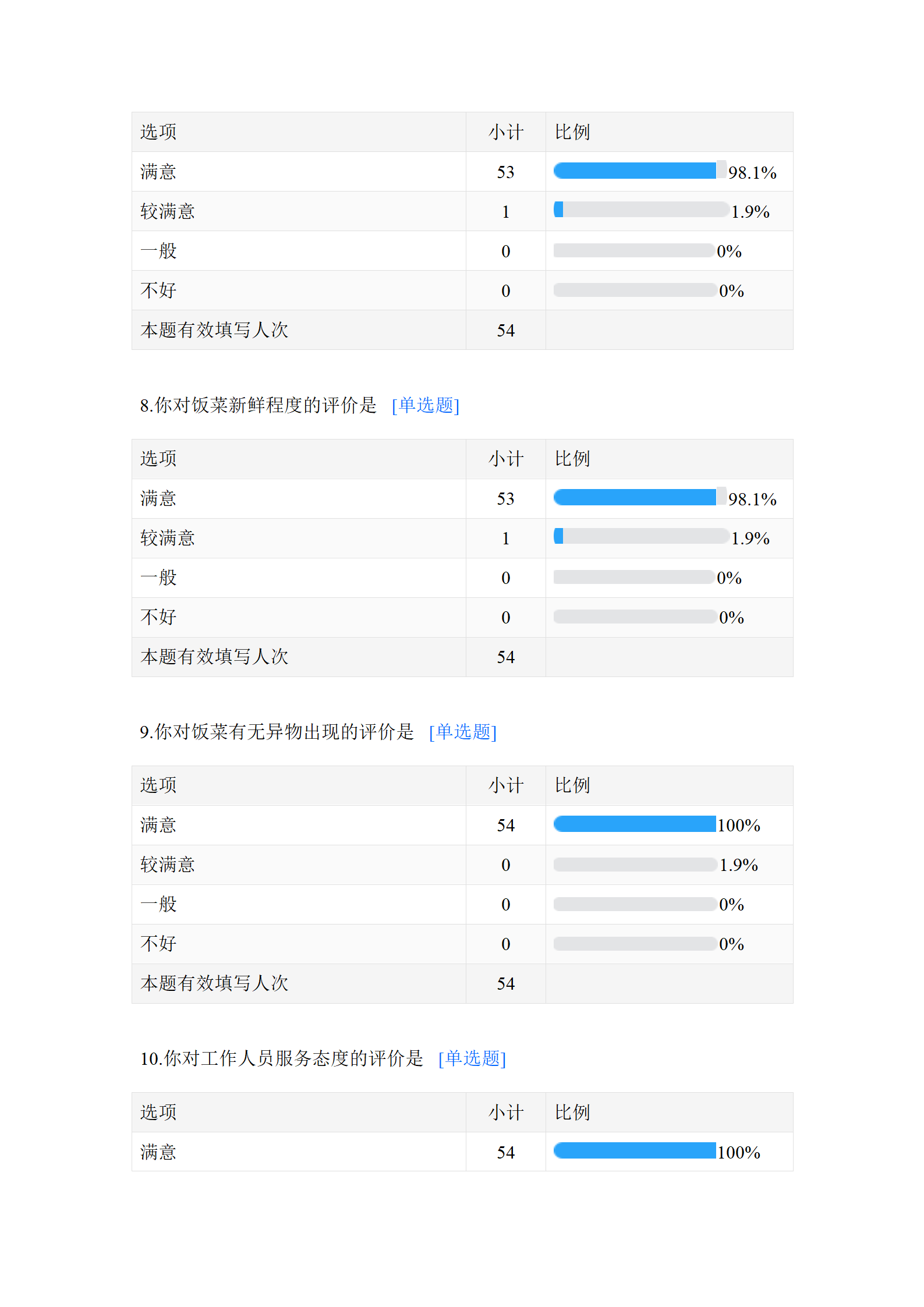This screenshot has width=924, height=1307.
Task: Click 本题有效填写人次 row label in question 9's table
Action: click(214, 983)
